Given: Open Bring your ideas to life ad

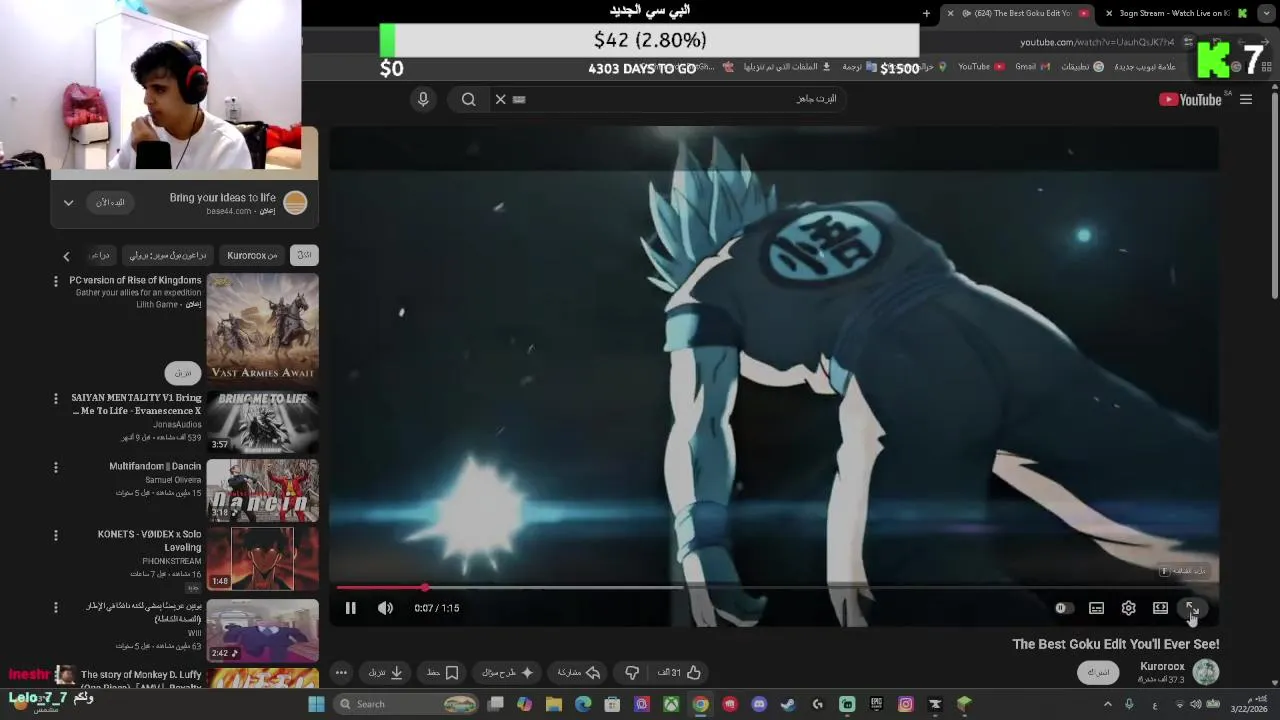Looking at the screenshot, I should 222,198.
